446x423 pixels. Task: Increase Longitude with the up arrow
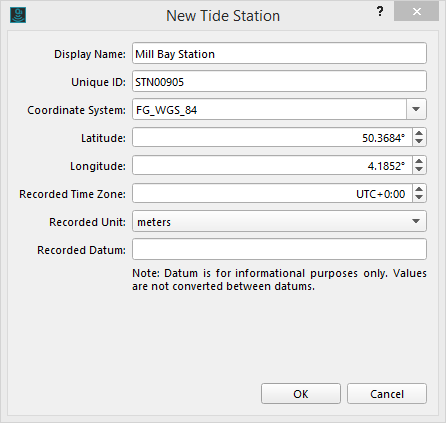pyautogui.click(x=419, y=161)
